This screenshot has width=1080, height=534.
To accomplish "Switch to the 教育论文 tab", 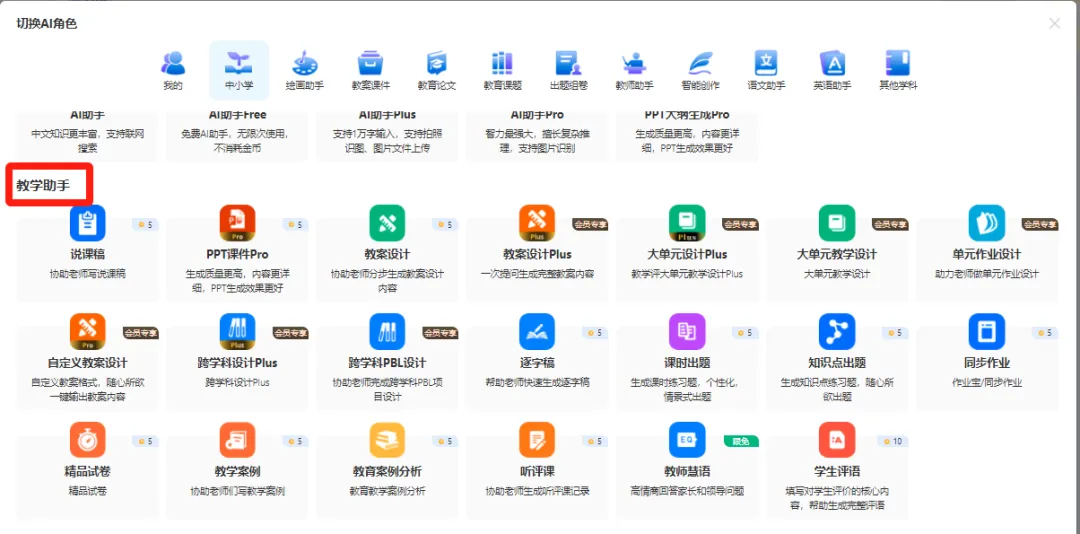I will pyautogui.click(x=437, y=71).
